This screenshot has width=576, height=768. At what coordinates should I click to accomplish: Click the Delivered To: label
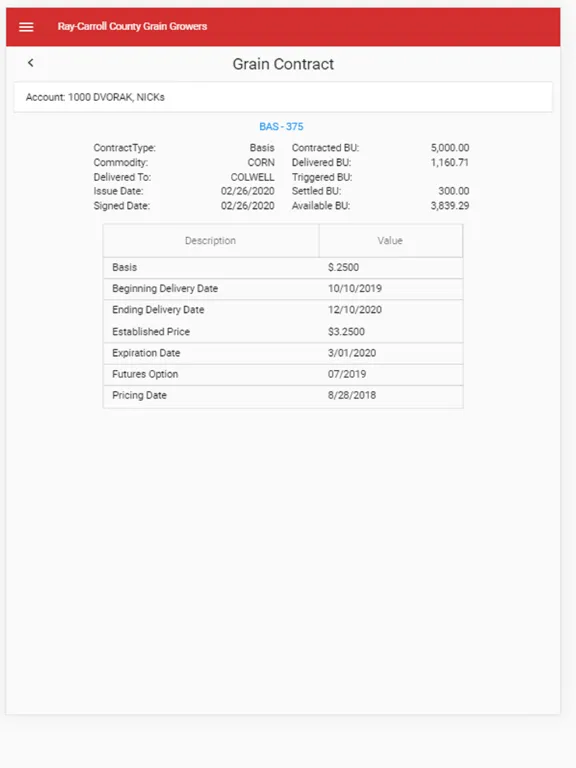tap(122, 177)
